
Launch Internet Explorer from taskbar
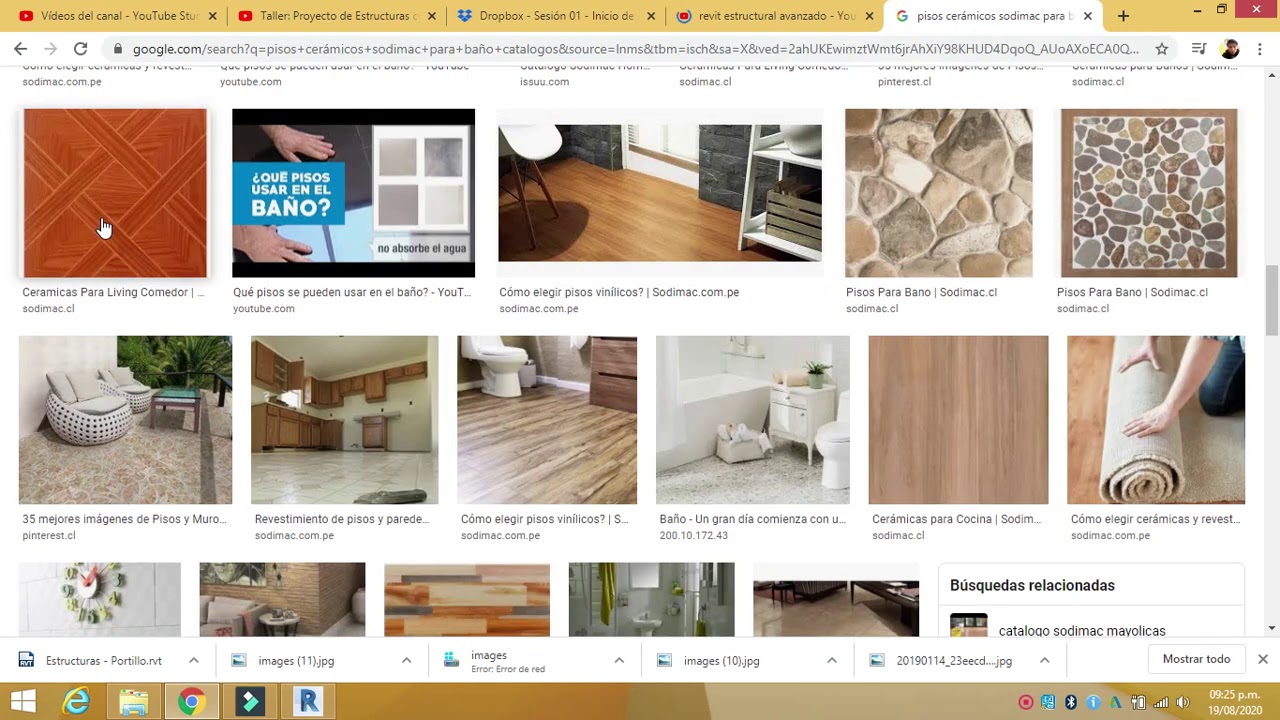point(76,701)
